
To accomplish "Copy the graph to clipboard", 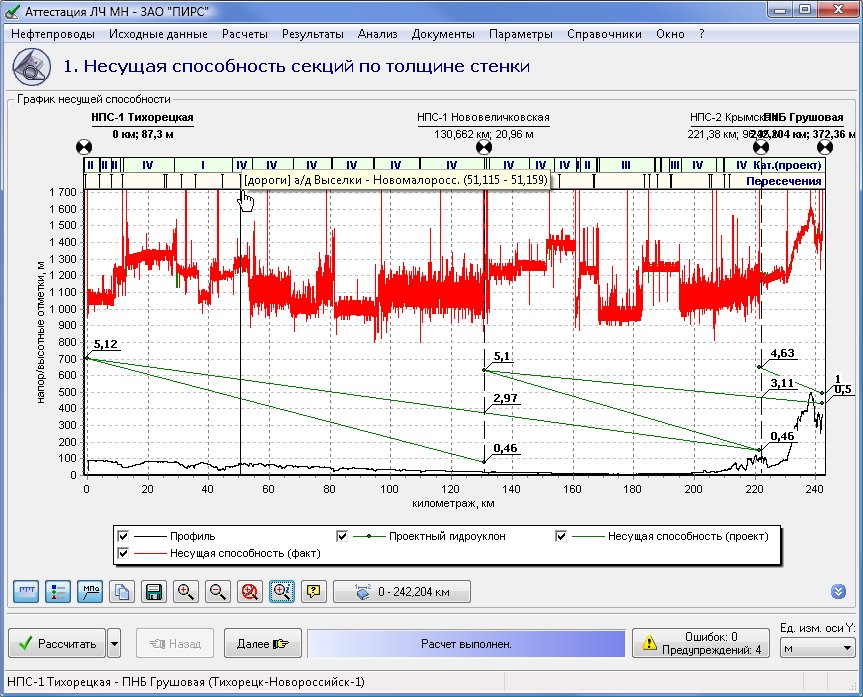I will pyautogui.click(x=122, y=592).
